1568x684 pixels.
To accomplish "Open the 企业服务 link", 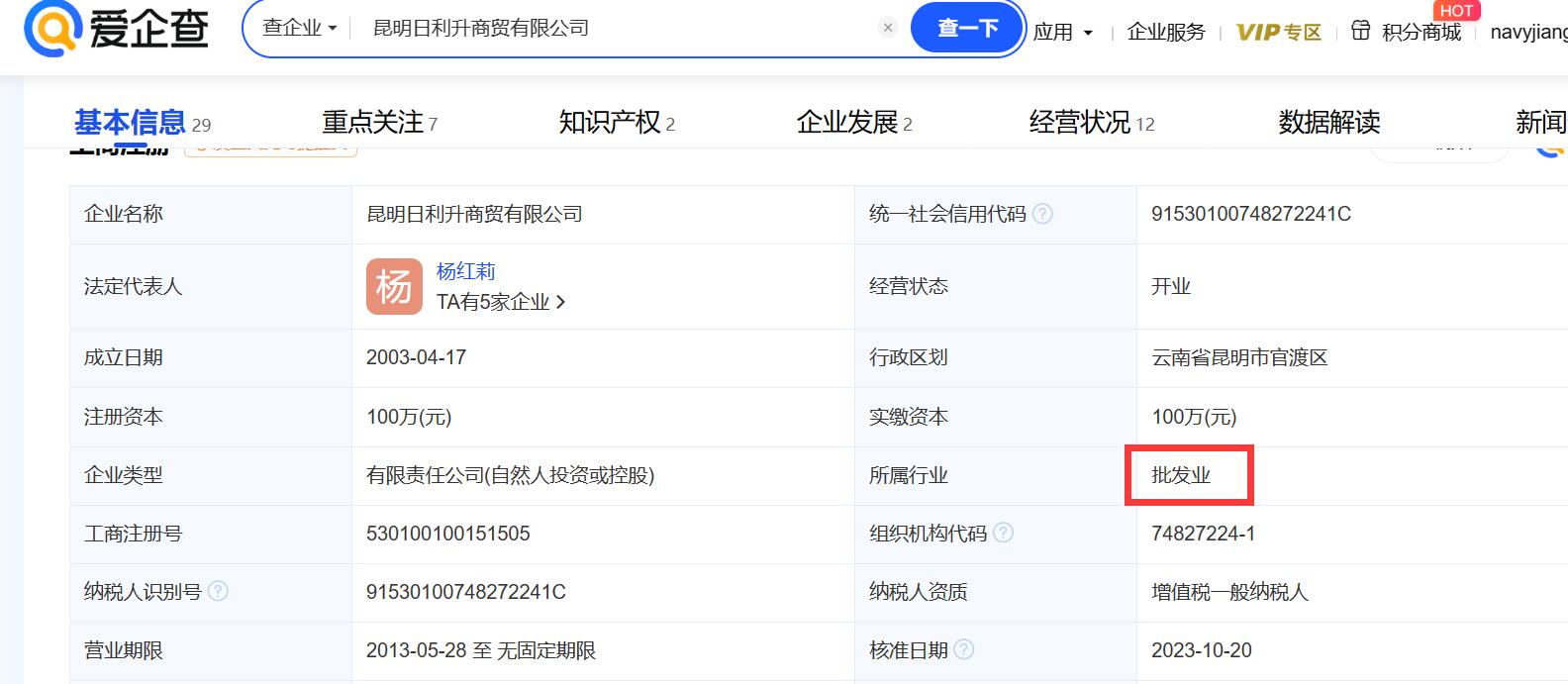I will pyautogui.click(x=1166, y=32).
